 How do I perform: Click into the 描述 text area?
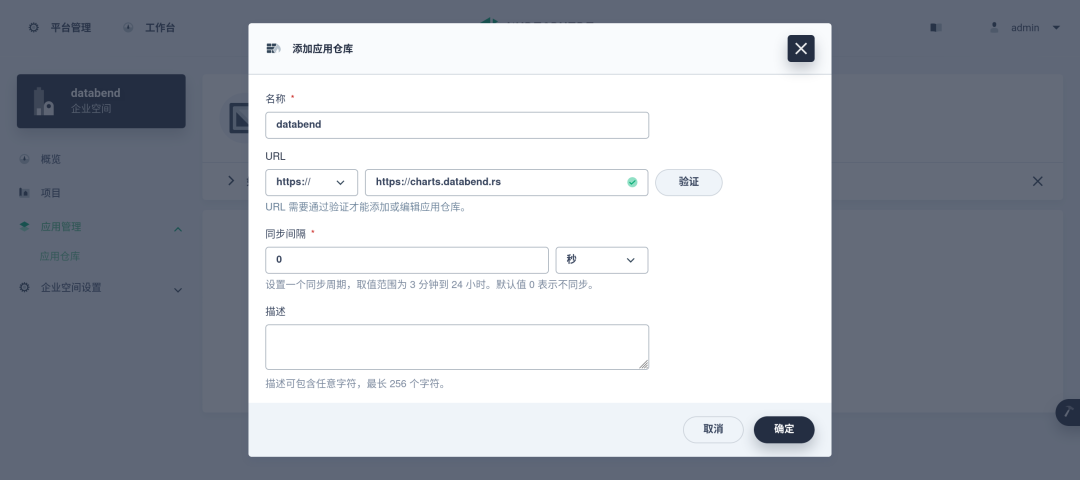point(457,347)
